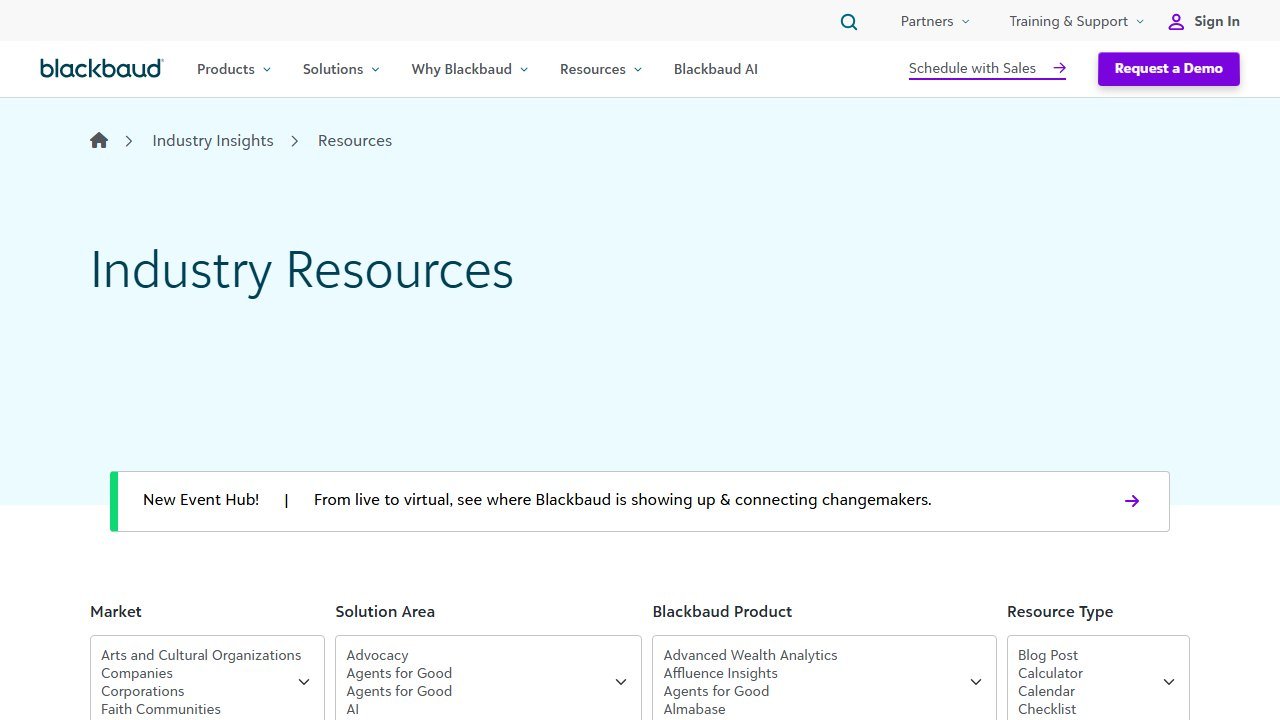Select Companies in Market list
The image size is (1280, 720).
click(x=137, y=673)
